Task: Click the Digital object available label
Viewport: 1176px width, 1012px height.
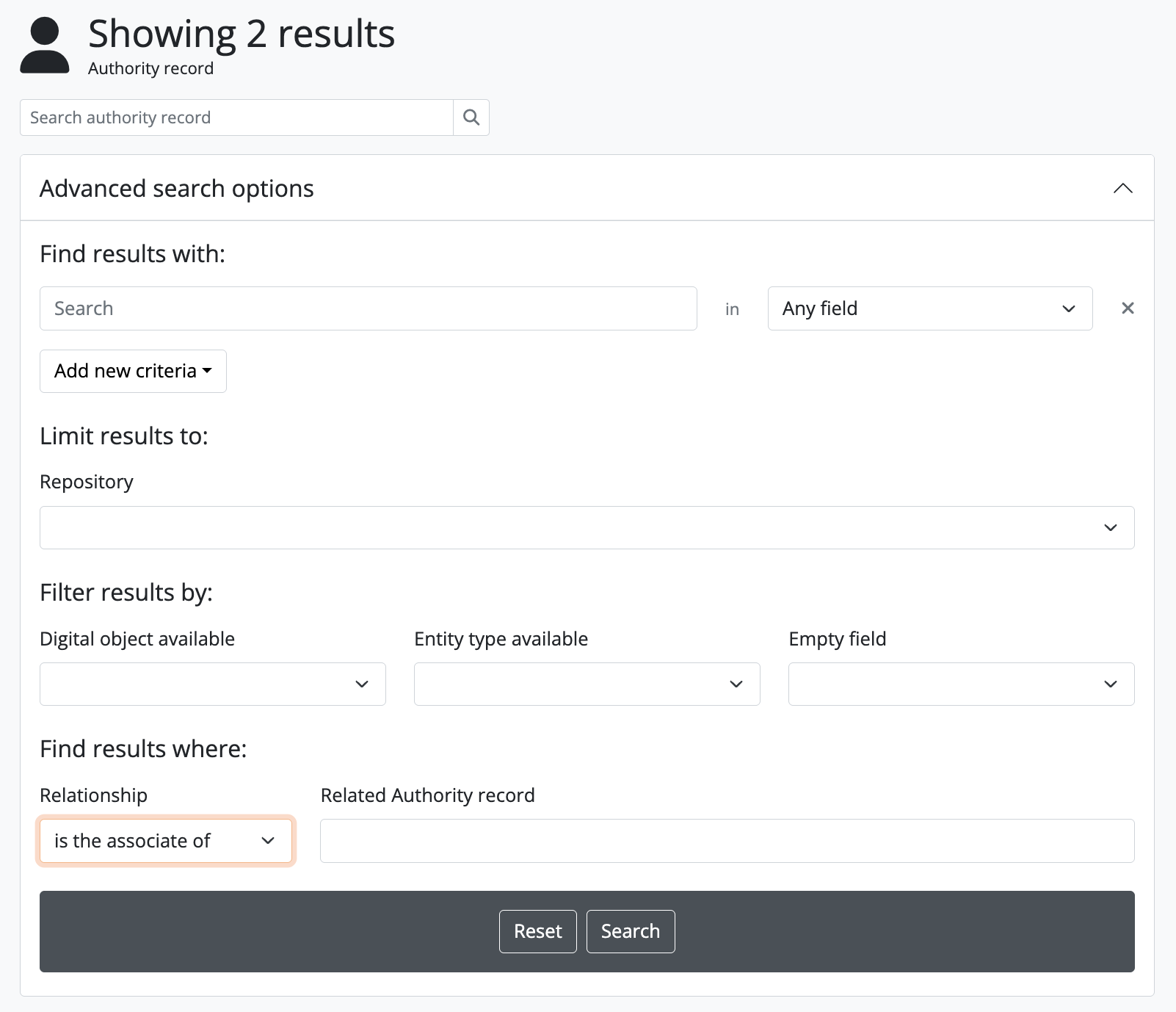Action: [137, 639]
